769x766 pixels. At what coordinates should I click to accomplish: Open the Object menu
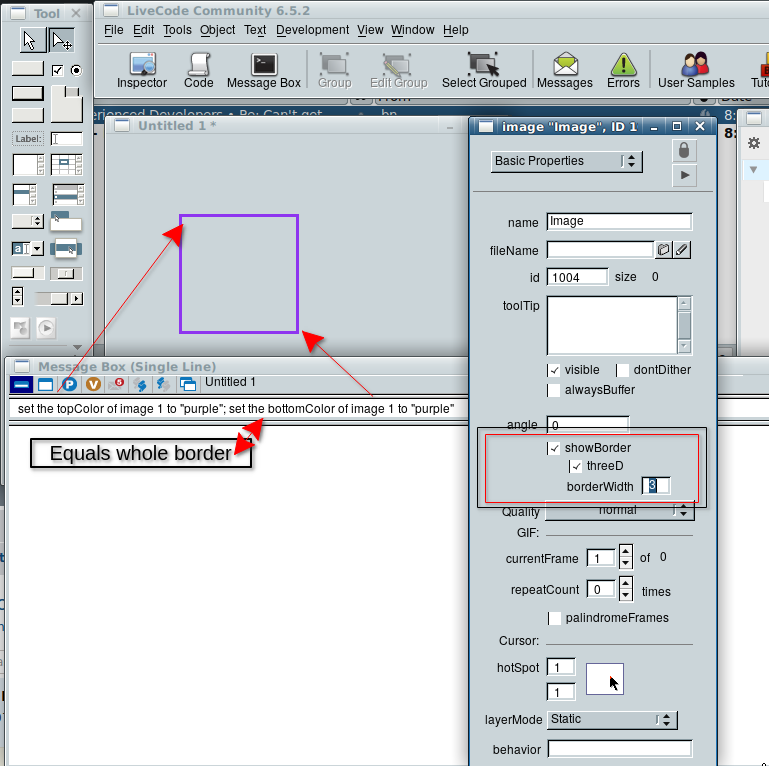point(217,30)
